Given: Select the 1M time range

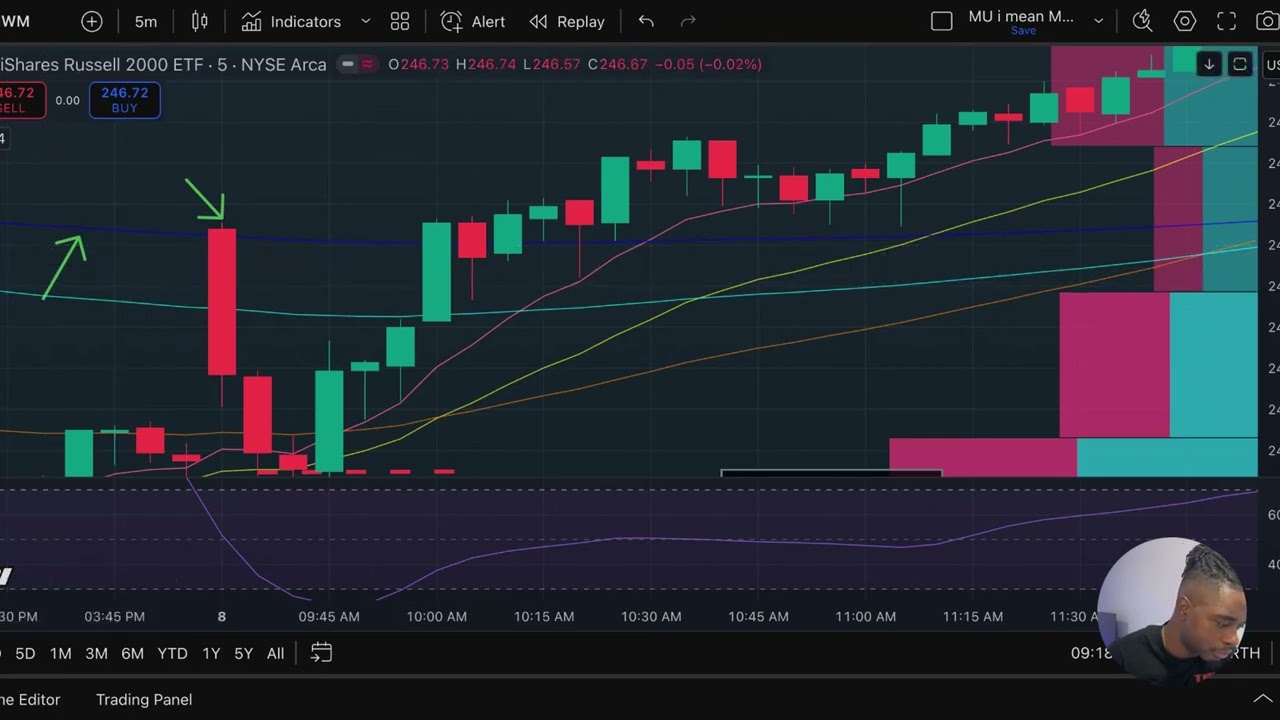Looking at the screenshot, I should (x=61, y=653).
